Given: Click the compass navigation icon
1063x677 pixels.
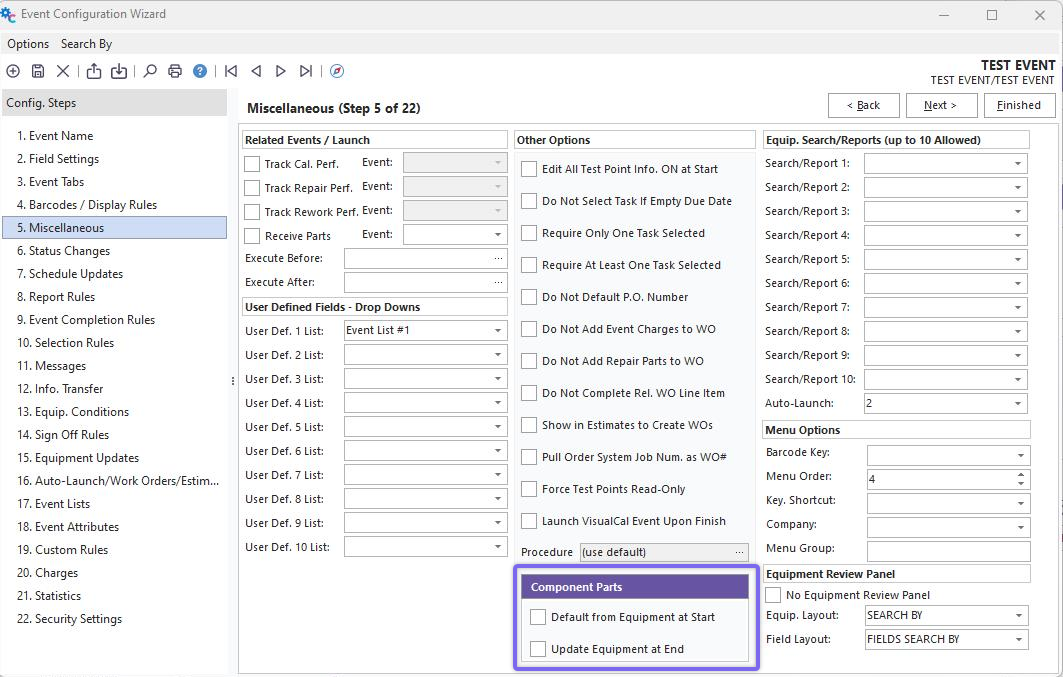Looking at the screenshot, I should click(337, 71).
